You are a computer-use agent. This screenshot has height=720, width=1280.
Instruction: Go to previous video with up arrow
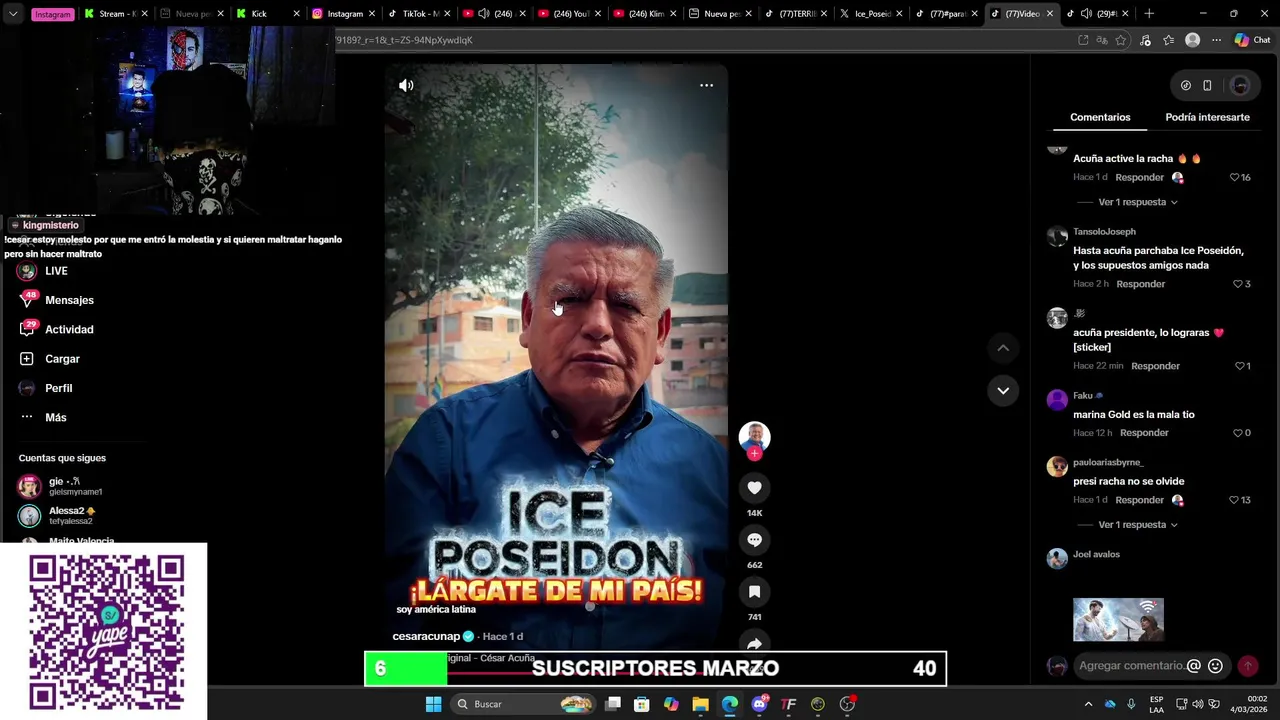[x=1003, y=348]
